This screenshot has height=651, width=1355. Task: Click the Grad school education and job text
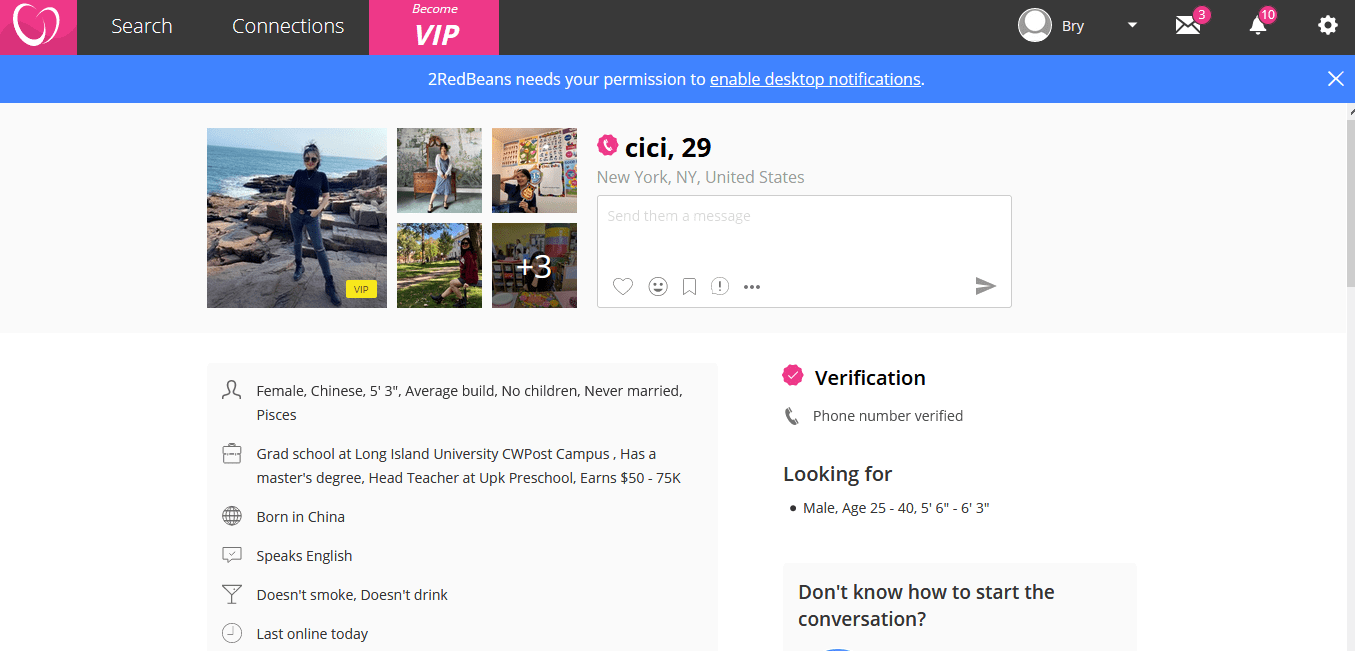(469, 466)
